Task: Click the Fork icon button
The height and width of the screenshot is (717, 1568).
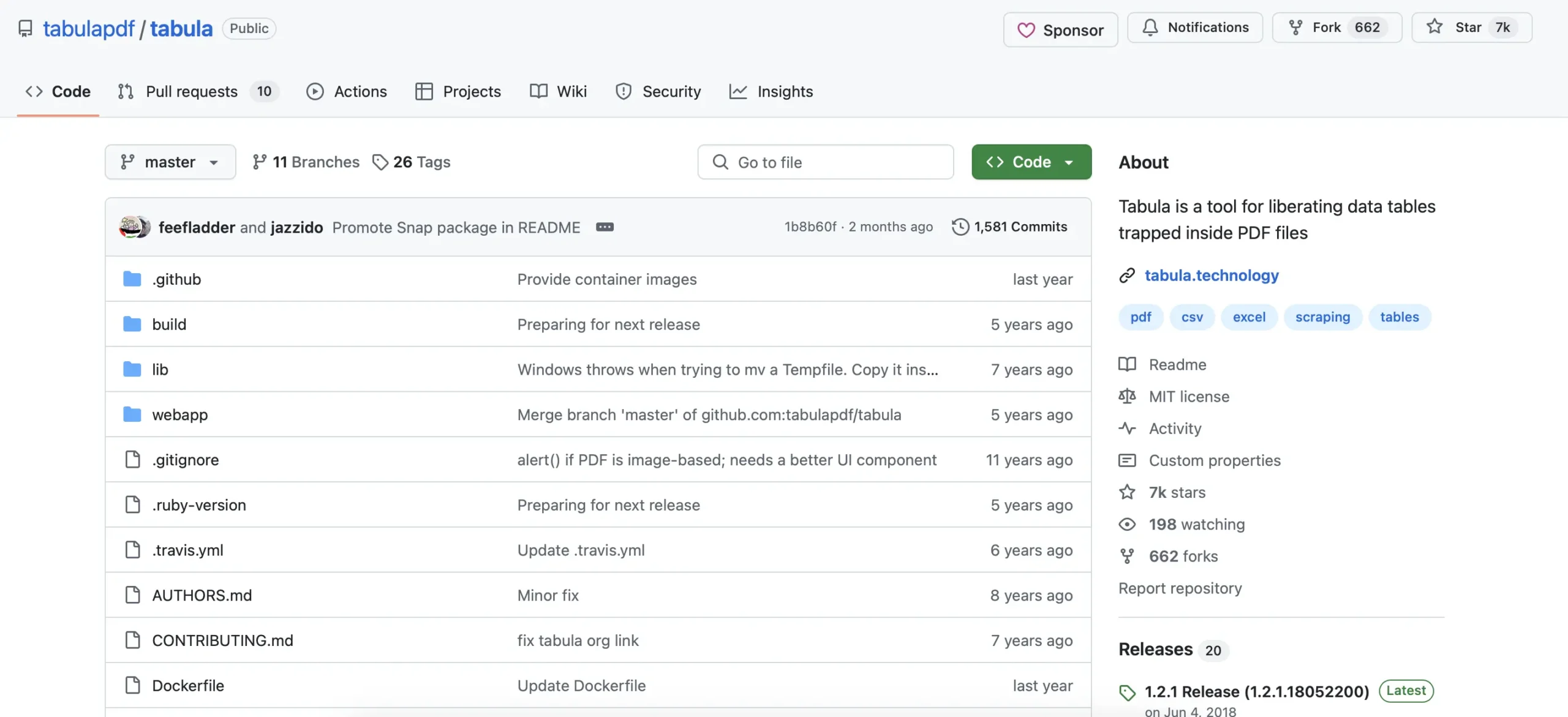Action: (x=1295, y=28)
